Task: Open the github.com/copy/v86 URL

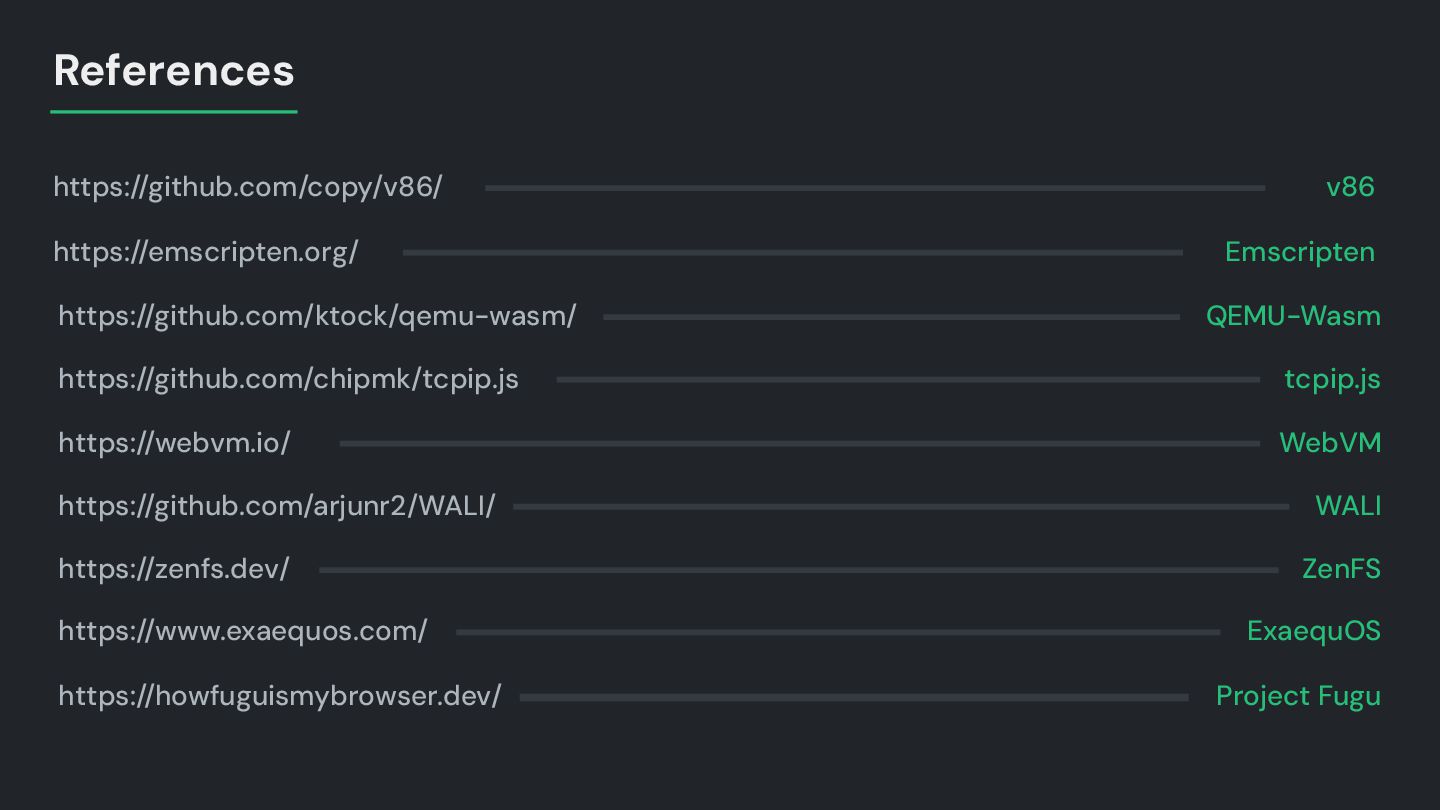Action: 248,187
